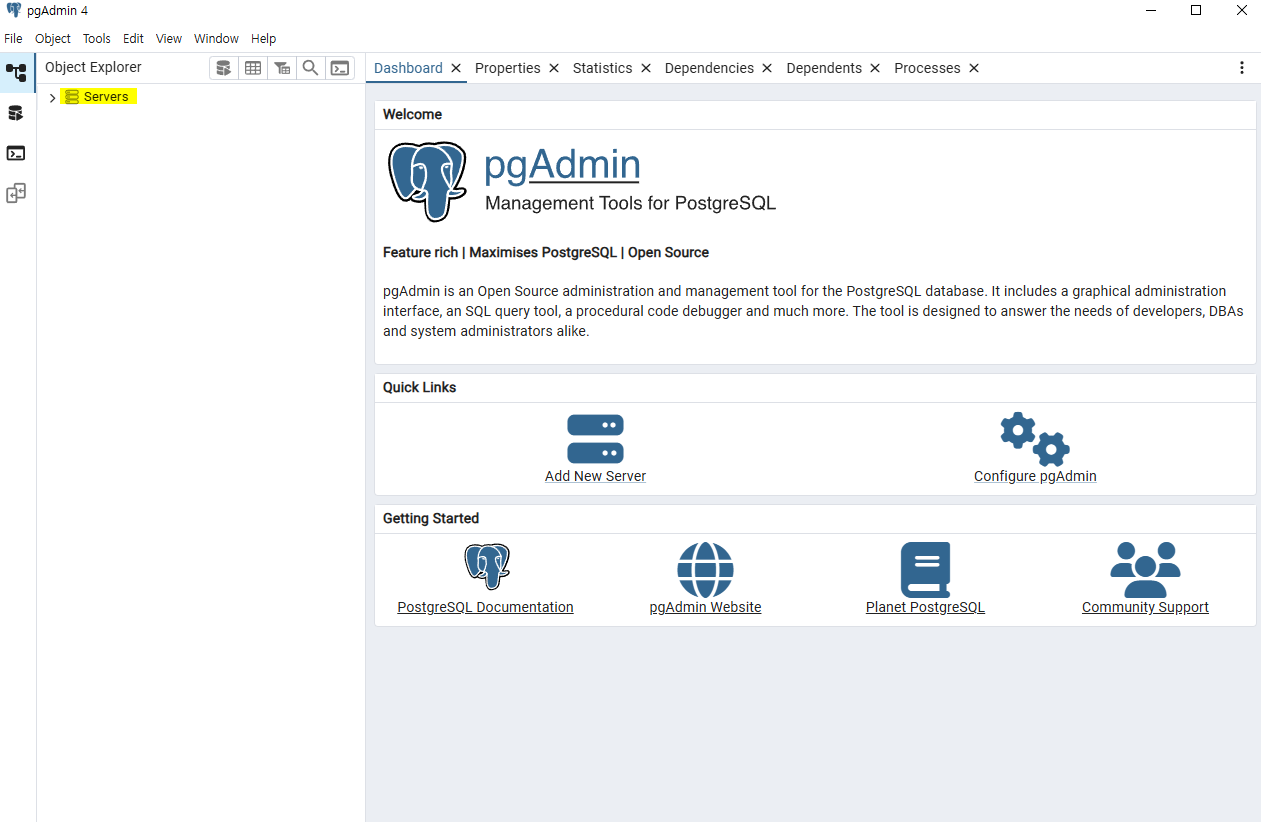This screenshot has width=1261, height=822.
Task: Select the Servers tree item
Action: pyautogui.click(x=106, y=97)
